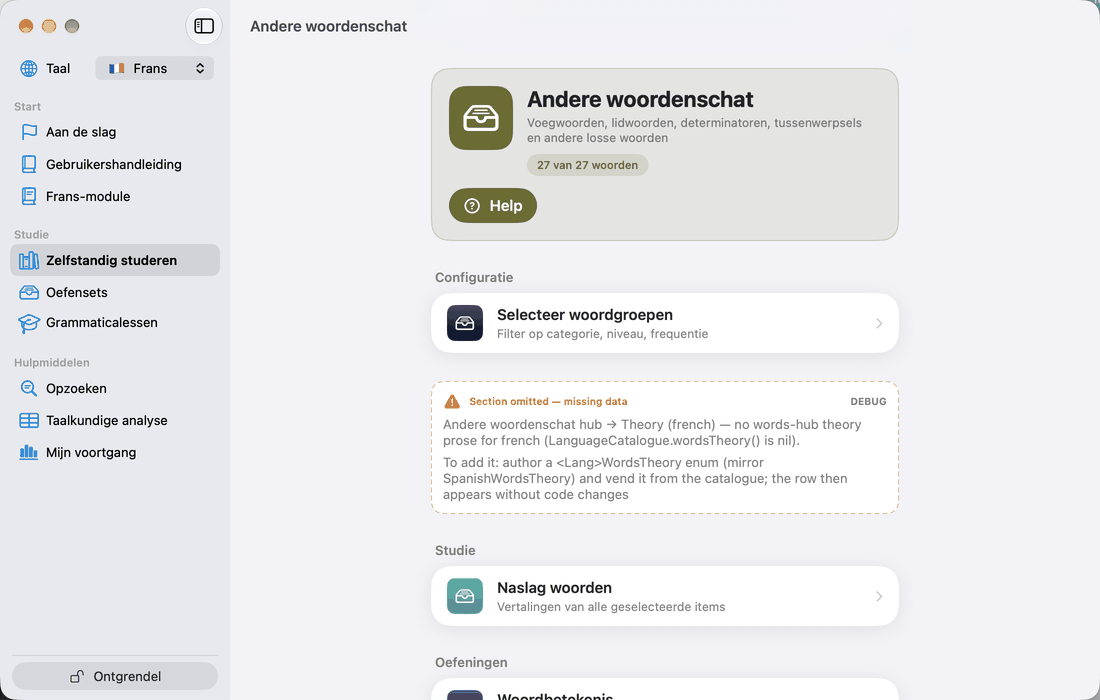Open Taalkundige analyse tool
Viewport: 1100px width, 700px height.
click(x=115, y=421)
